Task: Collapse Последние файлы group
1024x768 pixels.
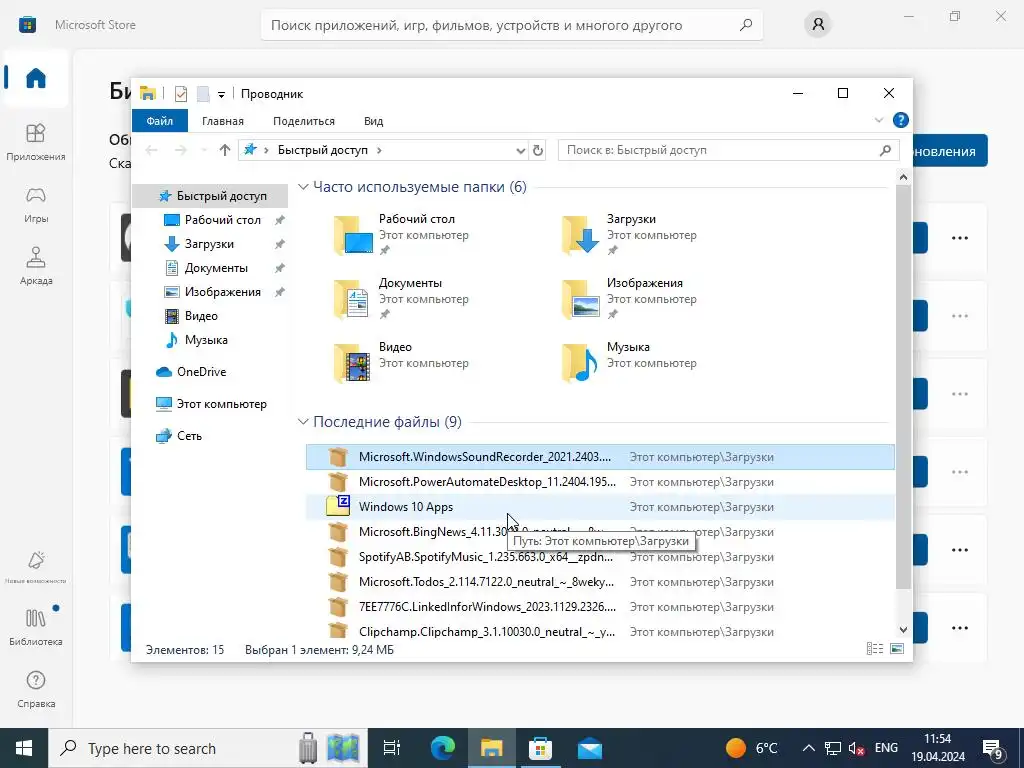Action: pos(303,422)
